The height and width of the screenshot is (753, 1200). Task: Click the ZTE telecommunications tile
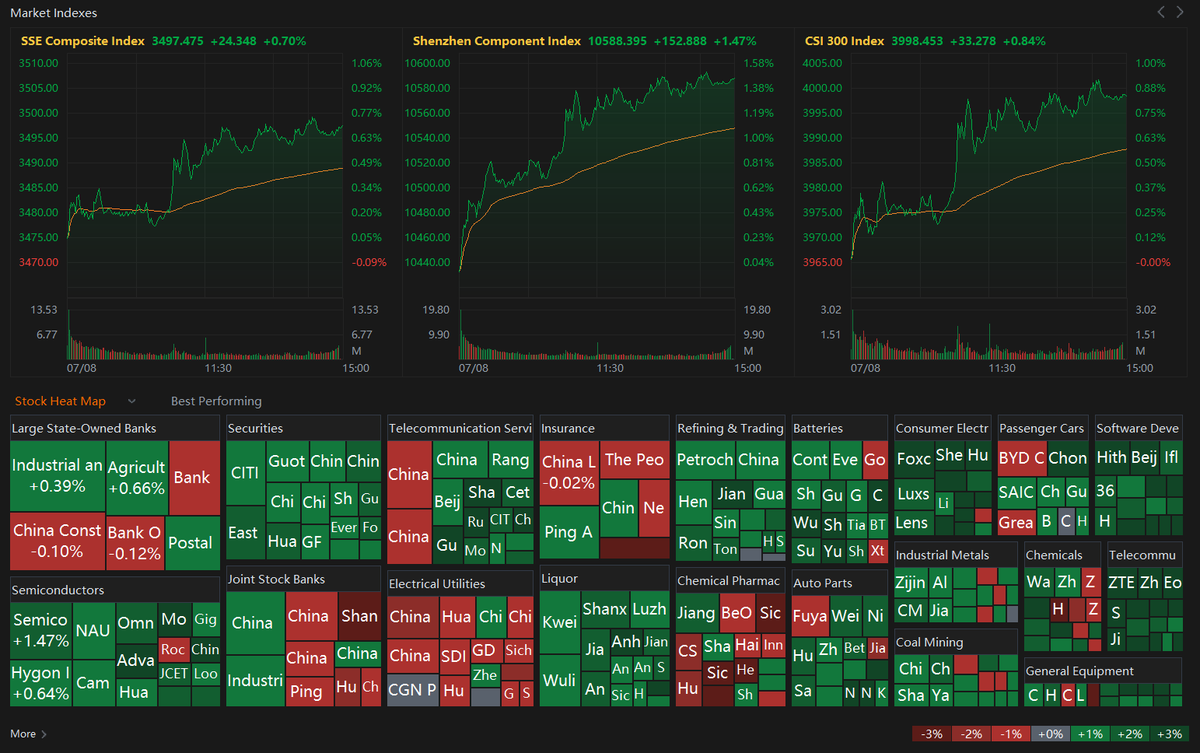pos(1122,582)
